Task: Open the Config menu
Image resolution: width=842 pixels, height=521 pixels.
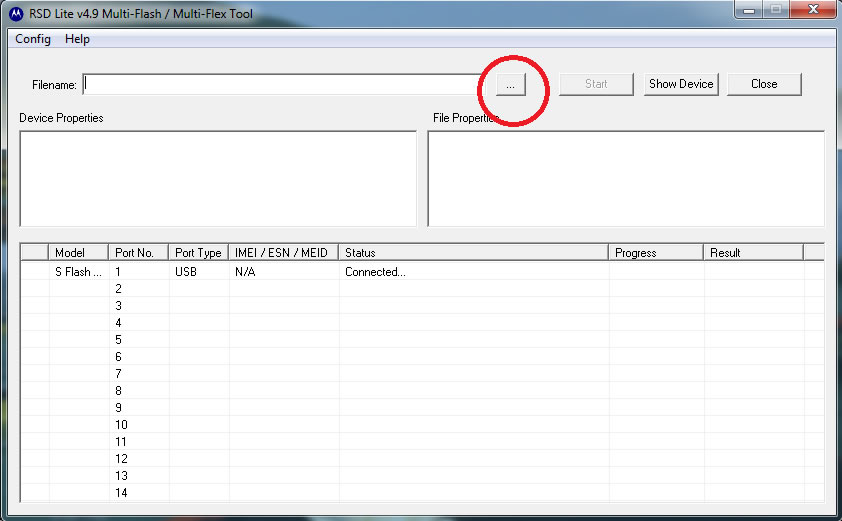Action: point(33,39)
